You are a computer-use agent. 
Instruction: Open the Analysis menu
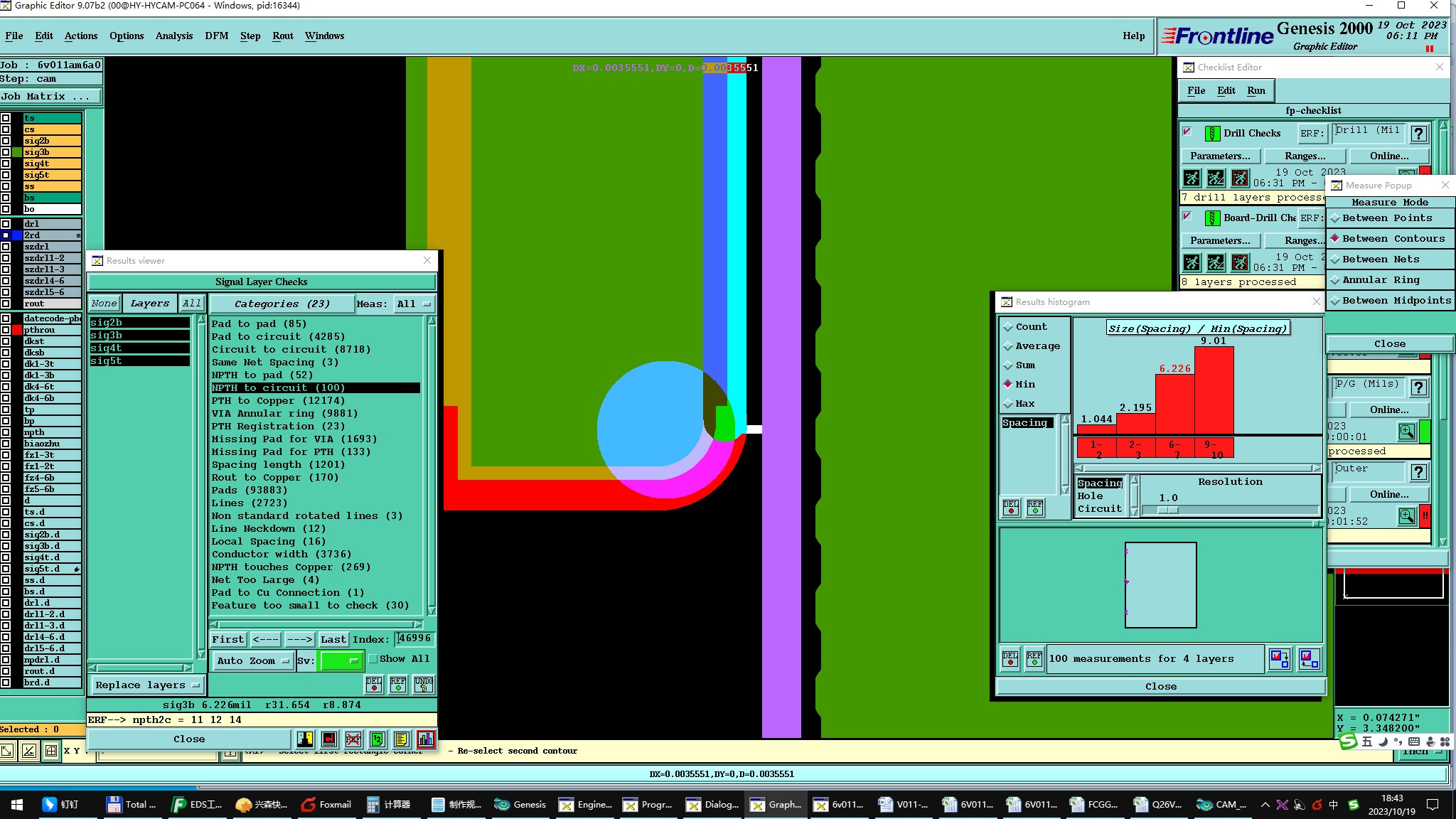click(x=173, y=36)
